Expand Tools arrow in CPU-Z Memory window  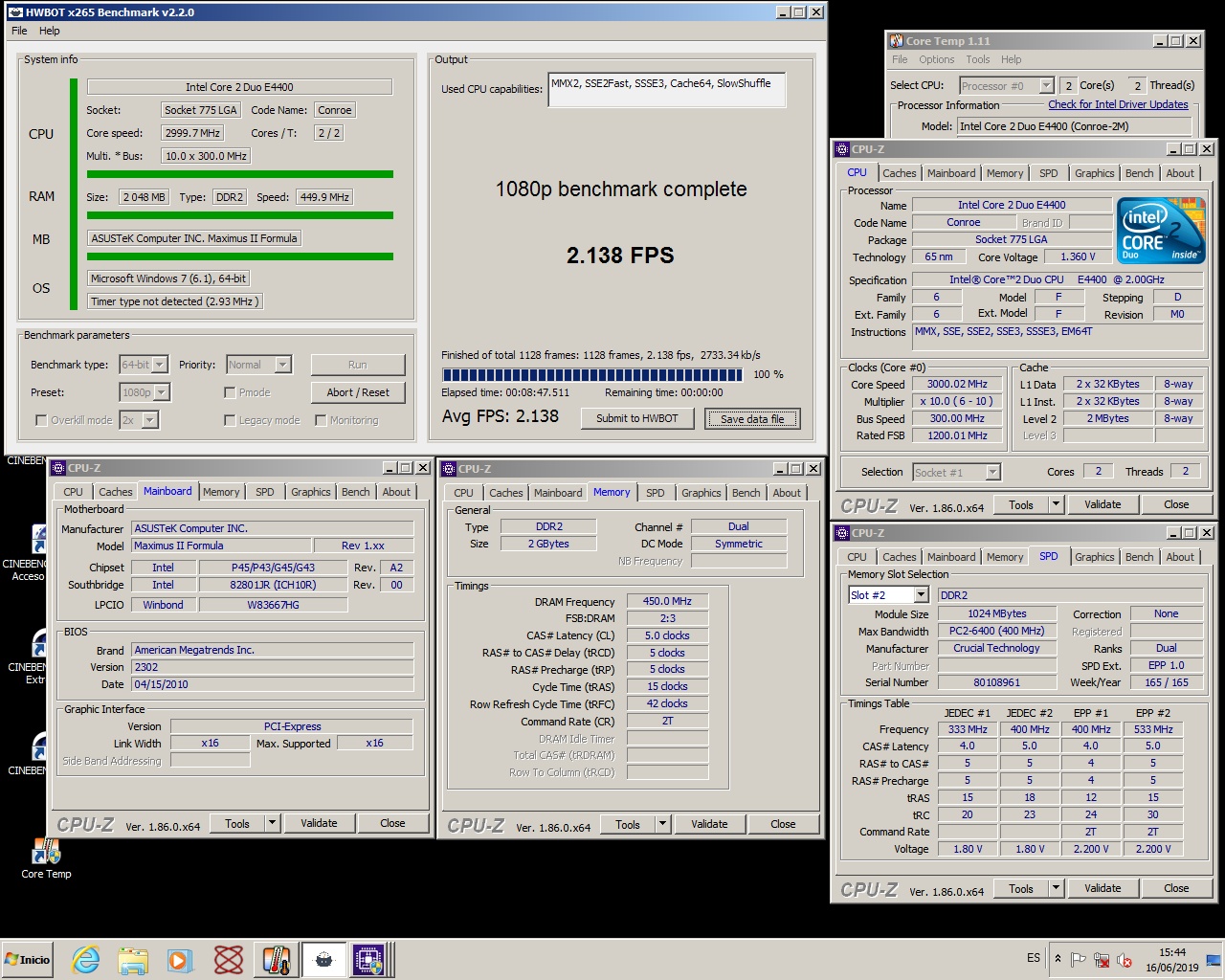coord(662,824)
